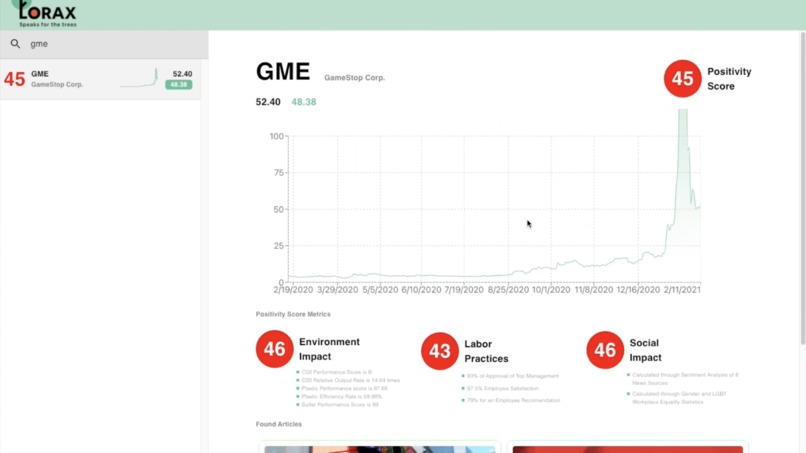The width and height of the screenshot is (806, 453).
Task: Open the first found article thumbnail
Action: click(380, 449)
